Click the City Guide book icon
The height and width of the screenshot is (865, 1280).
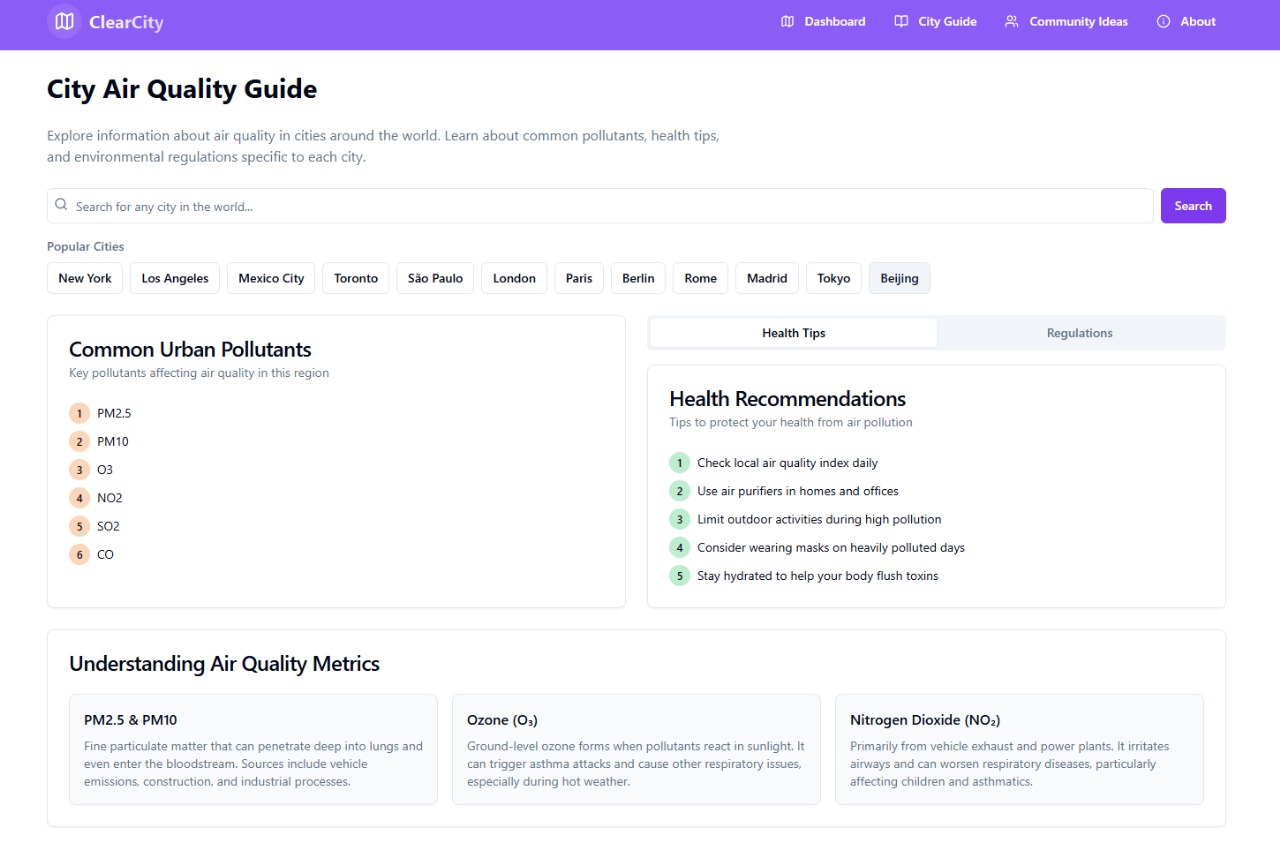click(901, 21)
